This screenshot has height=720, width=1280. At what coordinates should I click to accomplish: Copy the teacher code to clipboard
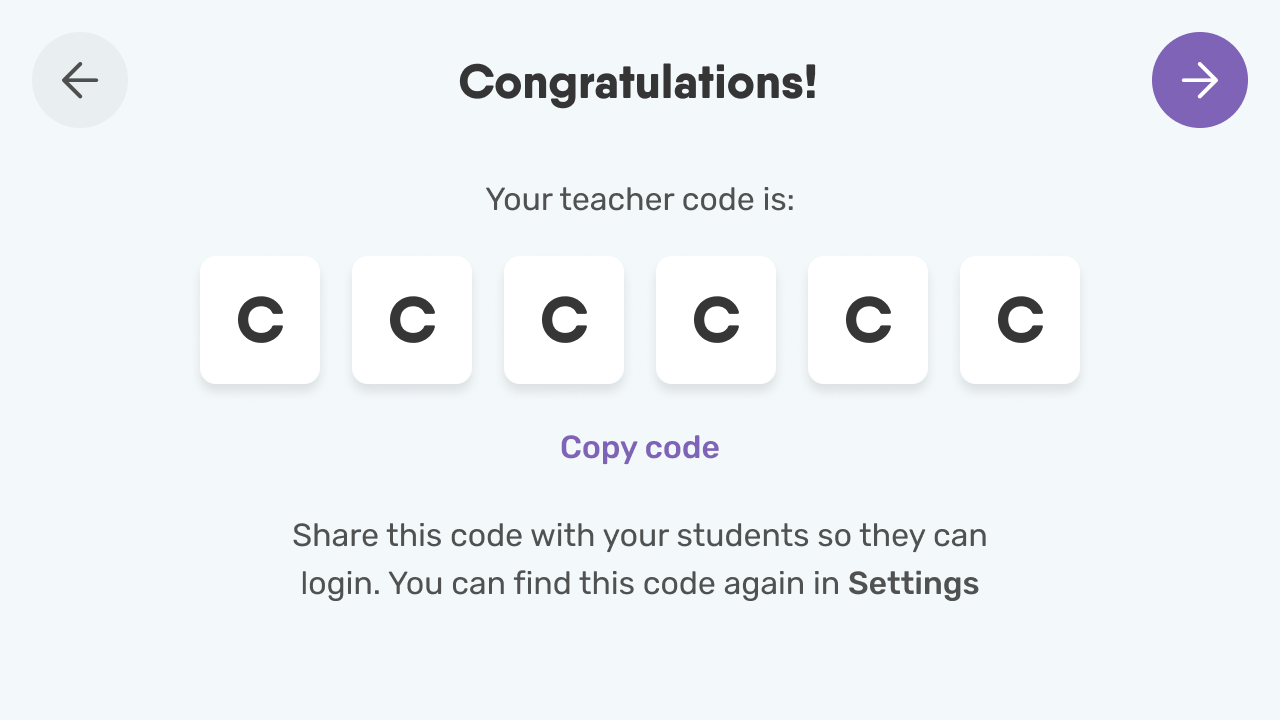point(640,447)
